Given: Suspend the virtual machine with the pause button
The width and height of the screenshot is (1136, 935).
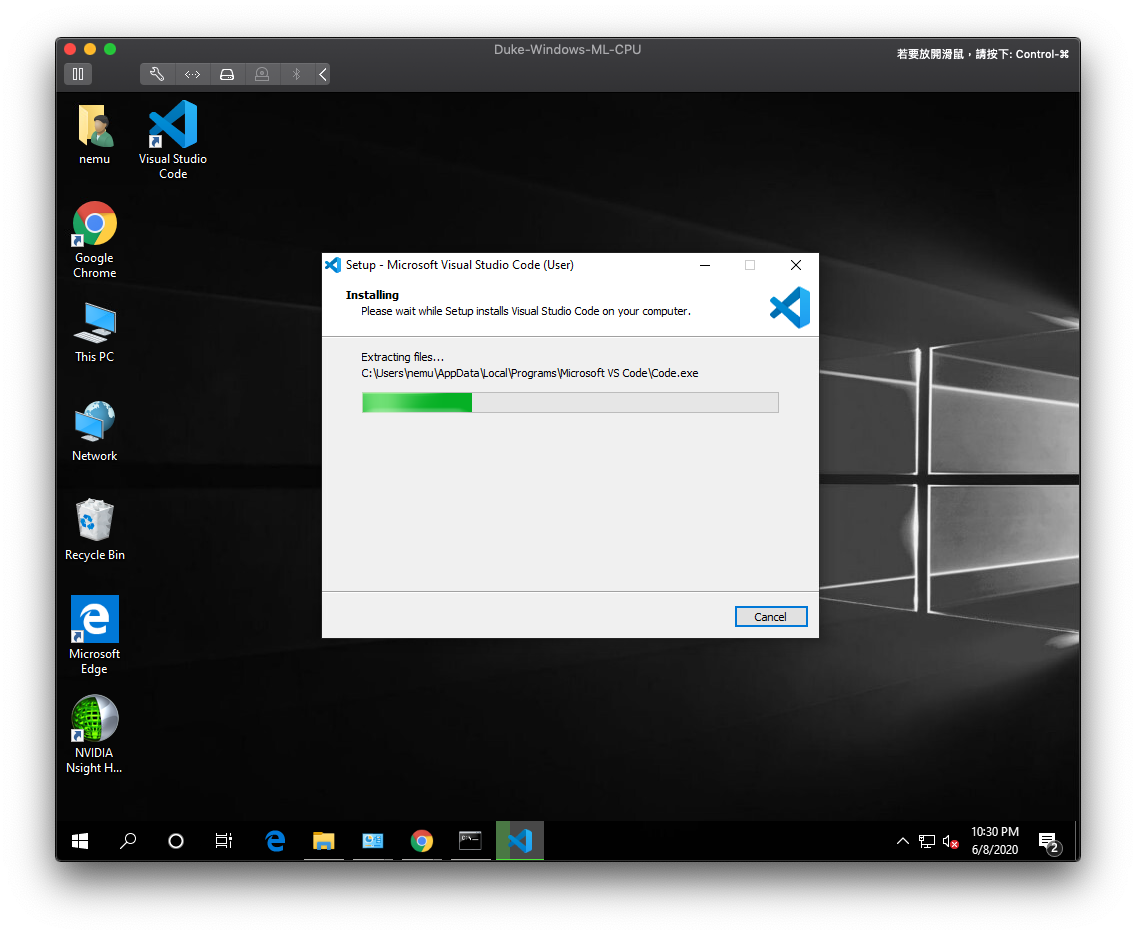Looking at the screenshot, I should [x=78, y=73].
